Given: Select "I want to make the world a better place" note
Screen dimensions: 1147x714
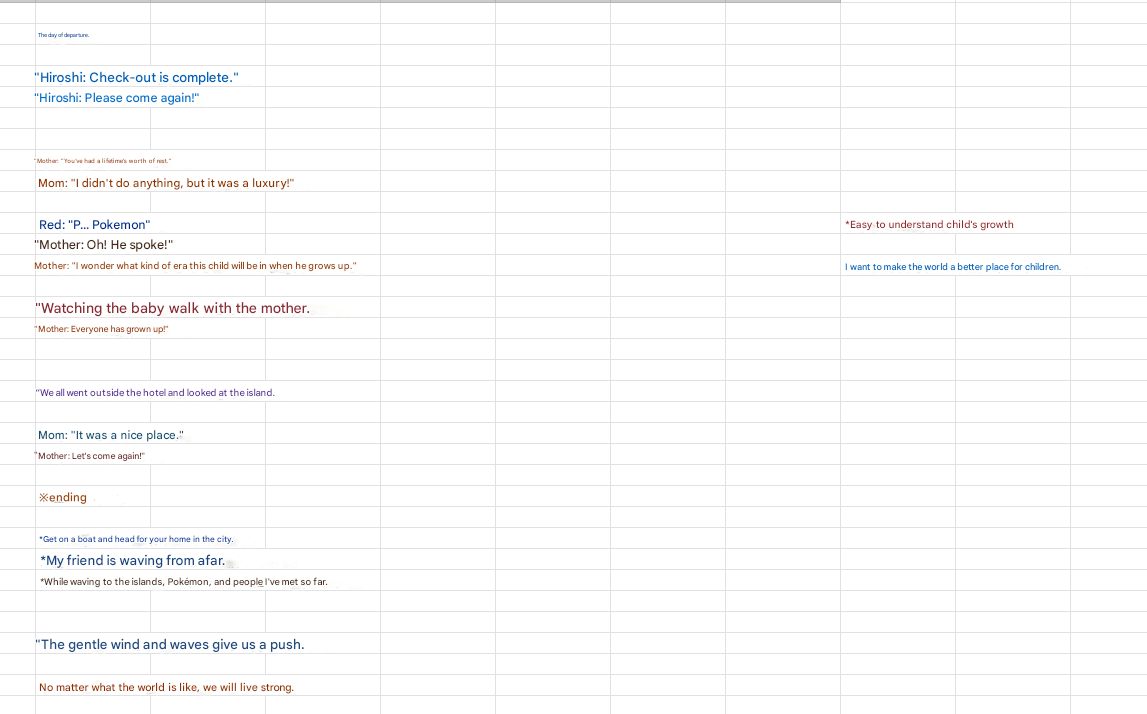Looking at the screenshot, I should [952, 267].
